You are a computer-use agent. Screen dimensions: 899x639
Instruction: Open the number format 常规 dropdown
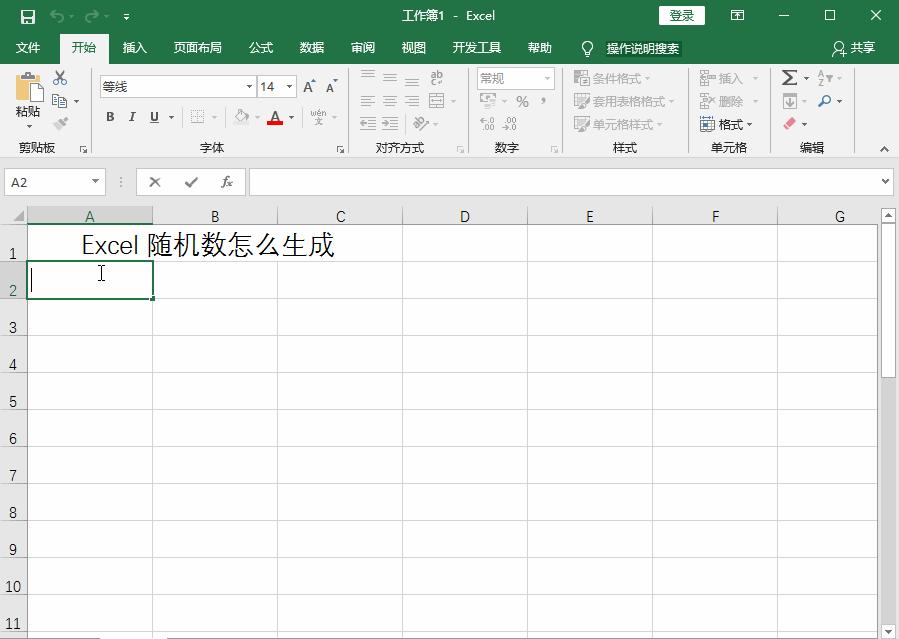pos(548,79)
